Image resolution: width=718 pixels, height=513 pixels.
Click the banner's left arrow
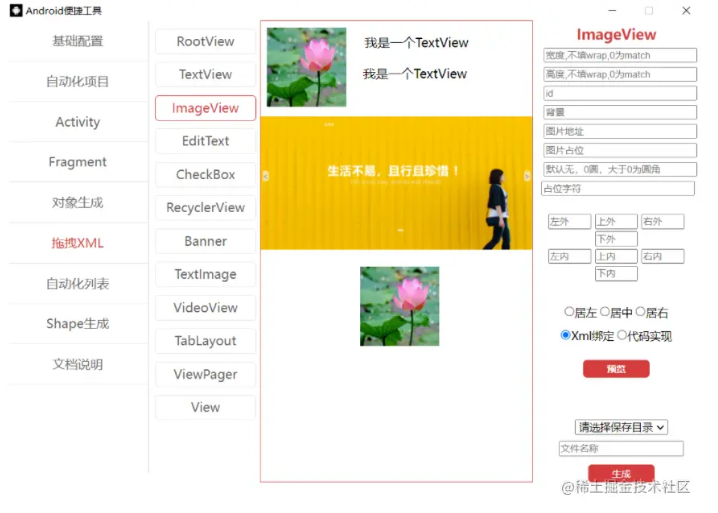[x=266, y=176]
